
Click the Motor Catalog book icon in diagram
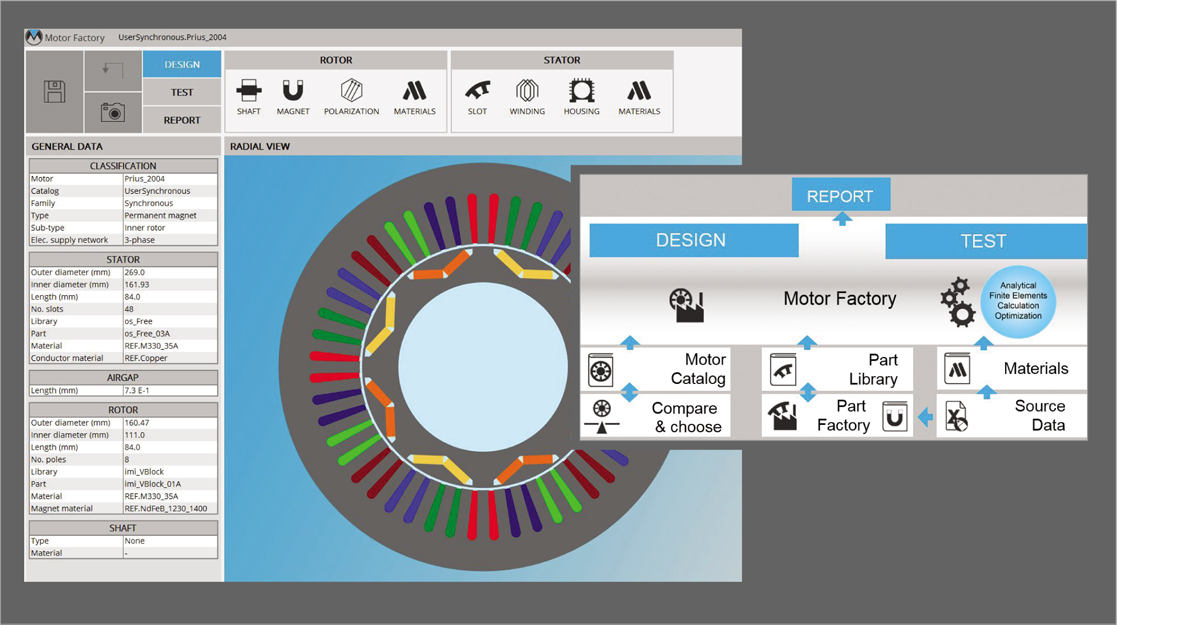[601, 370]
